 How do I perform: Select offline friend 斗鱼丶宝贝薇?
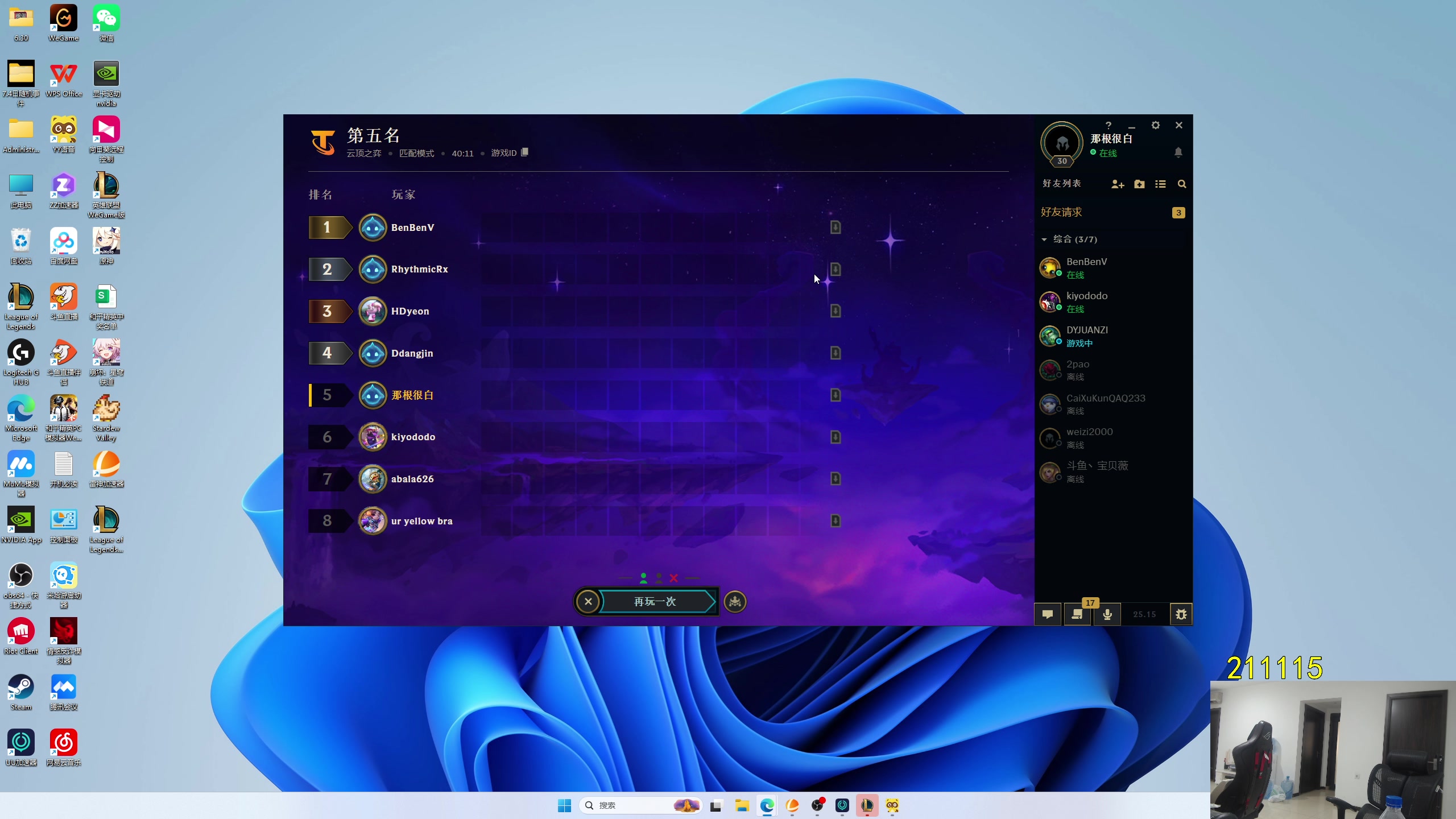1113,472
